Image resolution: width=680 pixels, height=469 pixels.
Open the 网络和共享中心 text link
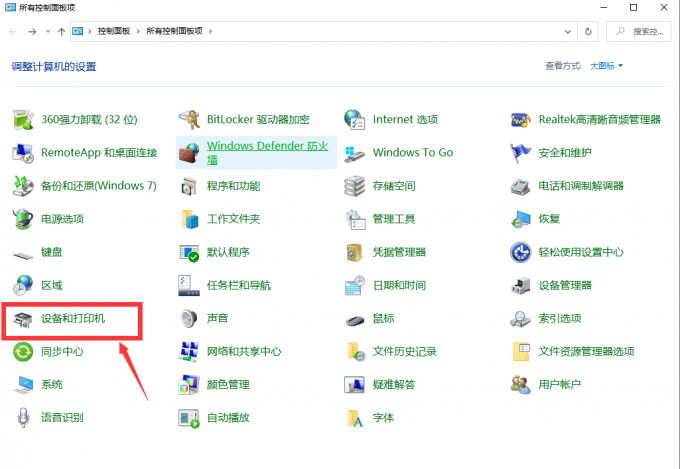point(244,351)
